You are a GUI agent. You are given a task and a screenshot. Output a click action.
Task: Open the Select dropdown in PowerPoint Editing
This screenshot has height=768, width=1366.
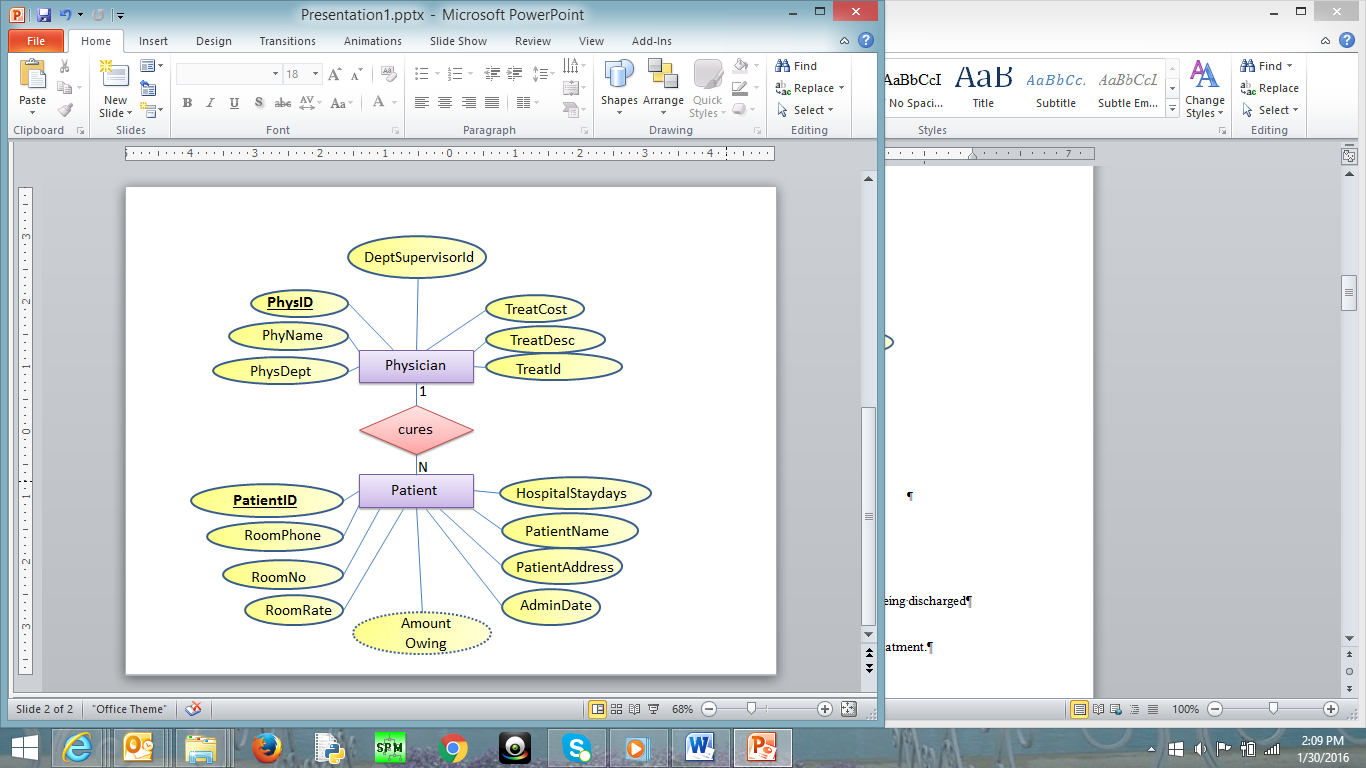coord(831,110)
